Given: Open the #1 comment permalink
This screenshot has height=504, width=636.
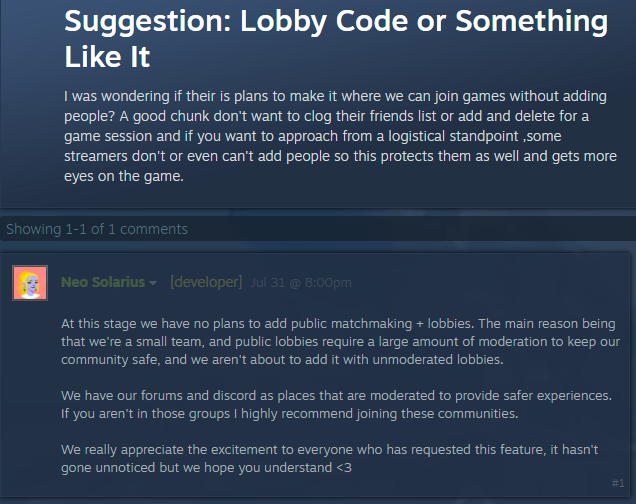Looking at the screenshot, I should (x=617, y=483).
